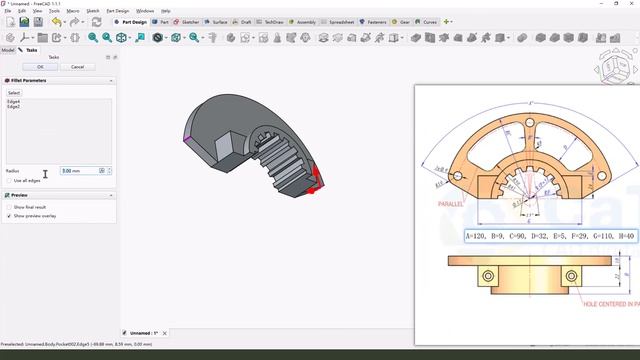
Task: Expand the isometric view dropdown arrow
Action: (x=129, y=38)
